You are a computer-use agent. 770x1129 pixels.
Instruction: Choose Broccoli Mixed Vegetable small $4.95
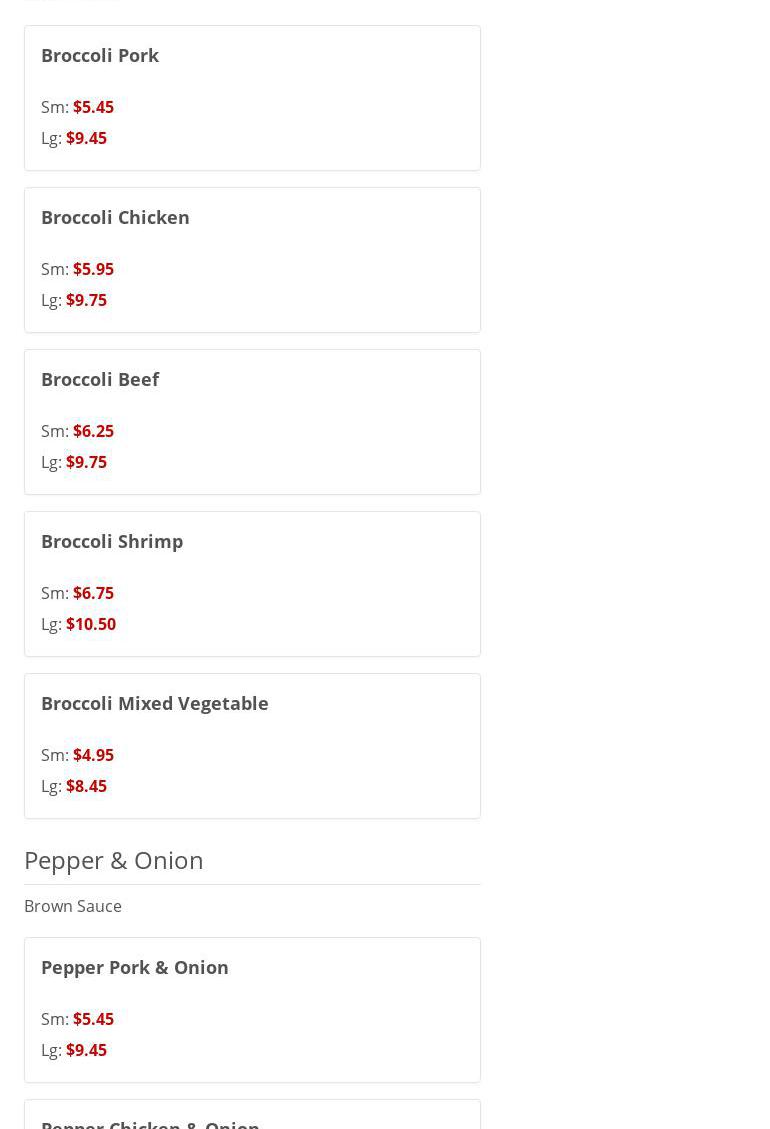(x=93, y=755)
